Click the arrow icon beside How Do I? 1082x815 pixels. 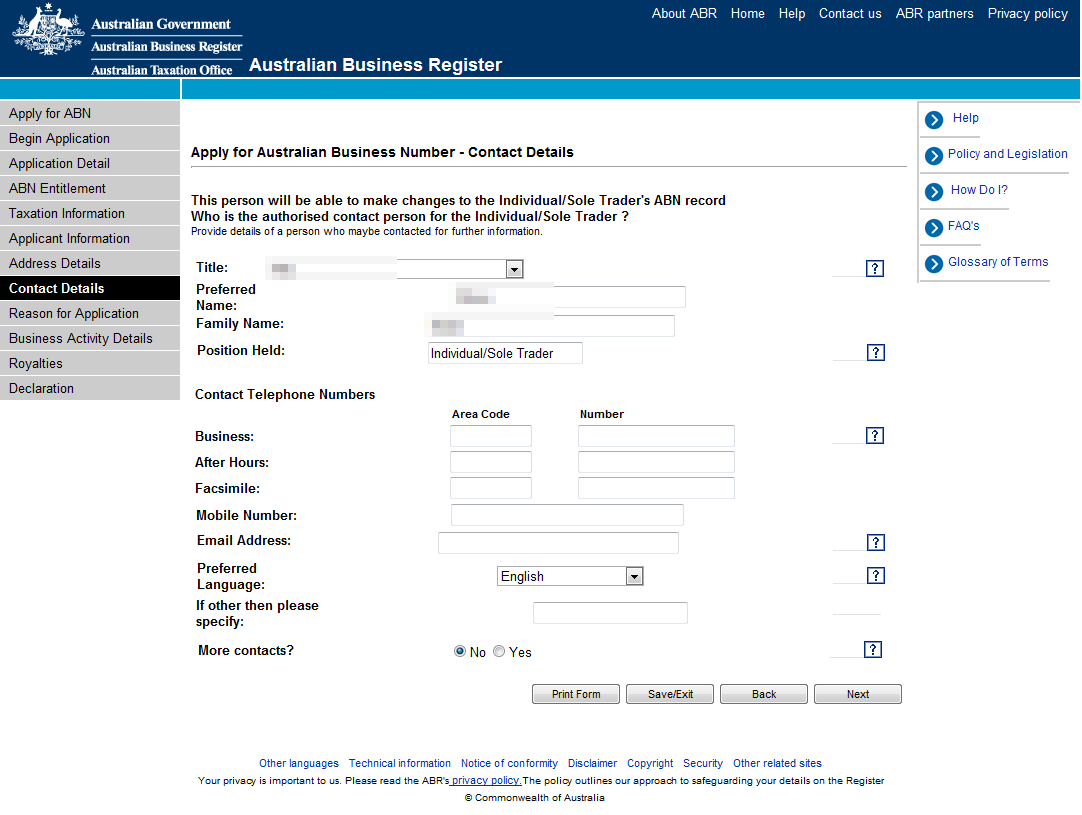coord(934,192)
